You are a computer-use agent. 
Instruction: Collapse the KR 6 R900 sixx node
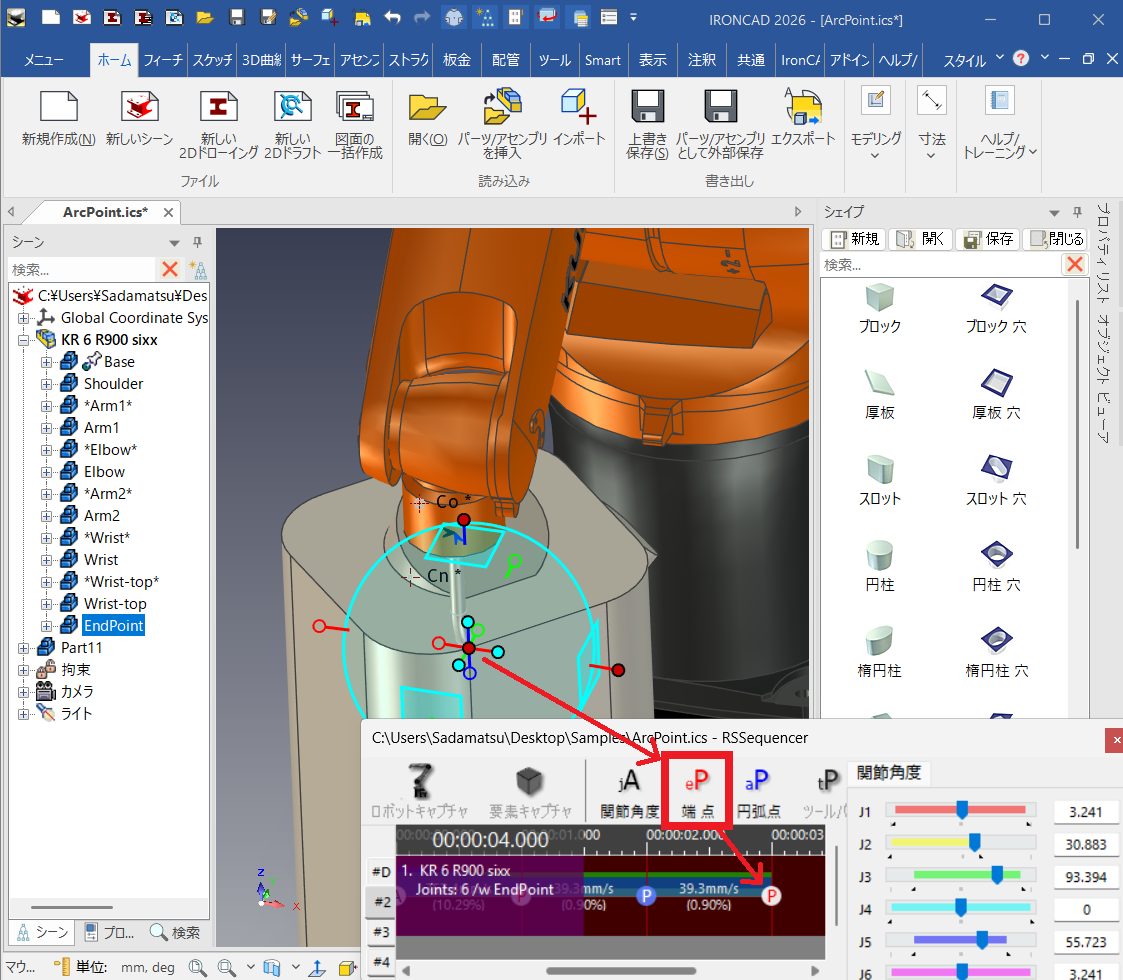pos(23,340)
